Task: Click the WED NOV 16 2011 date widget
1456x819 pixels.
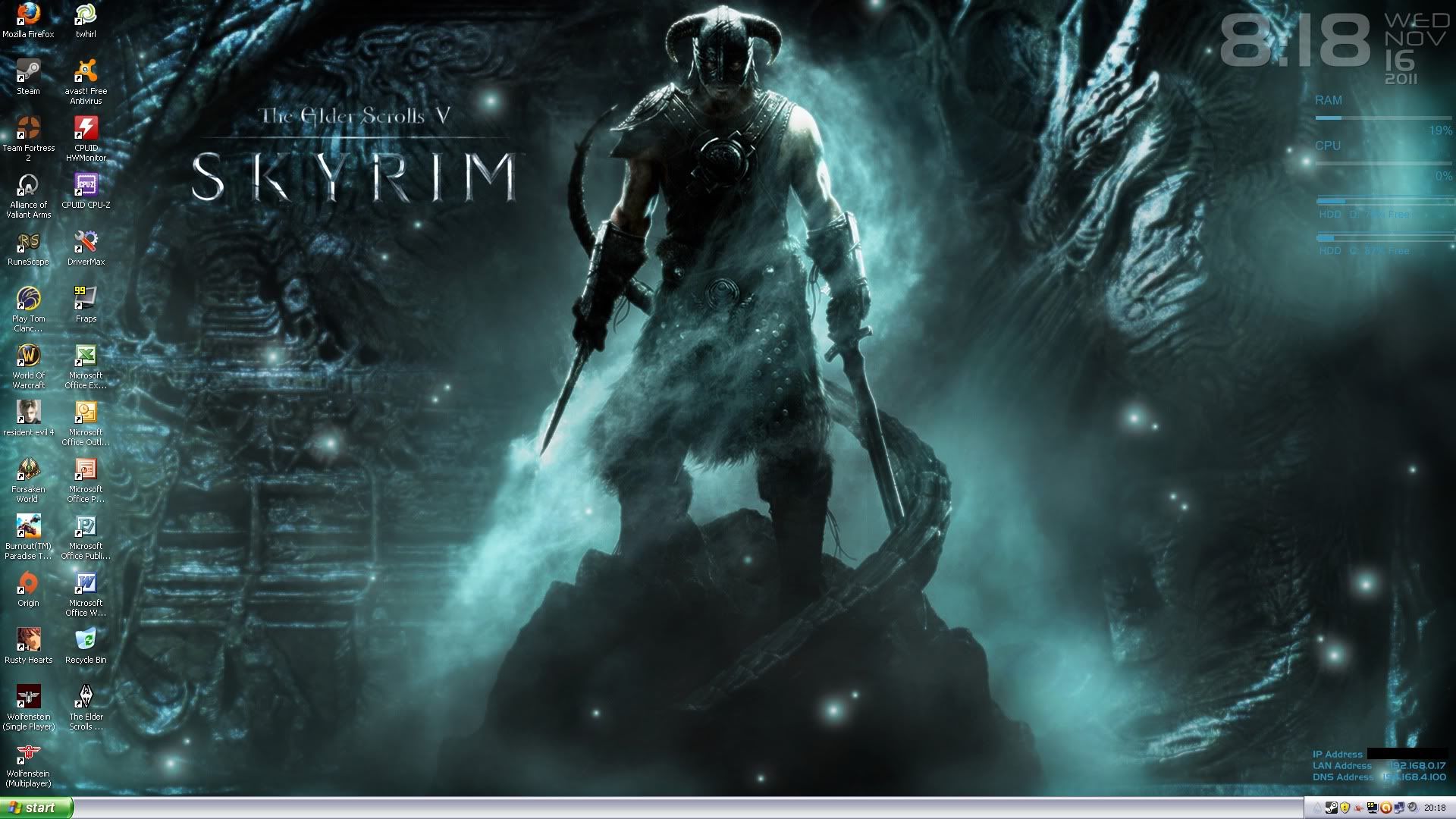Action: tap(1415, 49)
